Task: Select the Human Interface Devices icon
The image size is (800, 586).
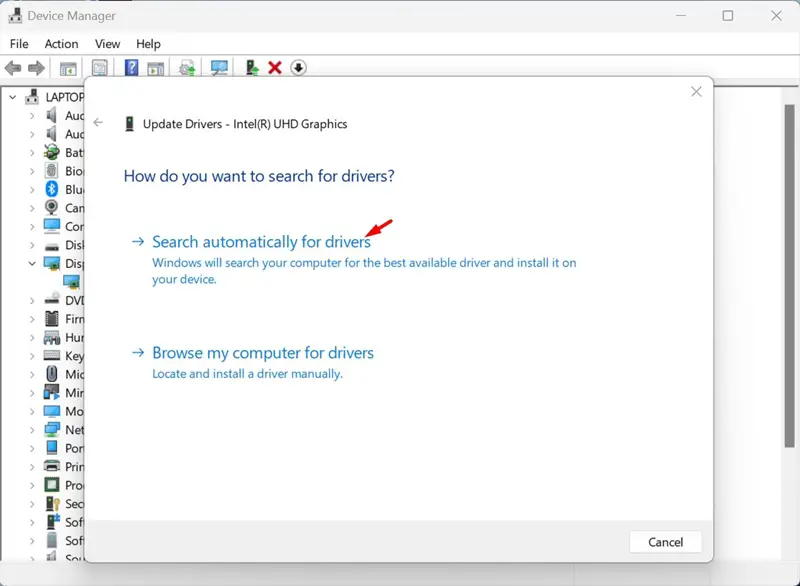Action: pyautogui.click(x=52, y=337)
